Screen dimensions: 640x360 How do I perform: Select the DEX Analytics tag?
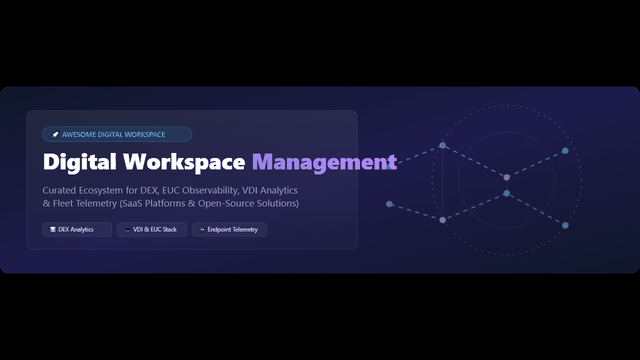tap(77, 229)
